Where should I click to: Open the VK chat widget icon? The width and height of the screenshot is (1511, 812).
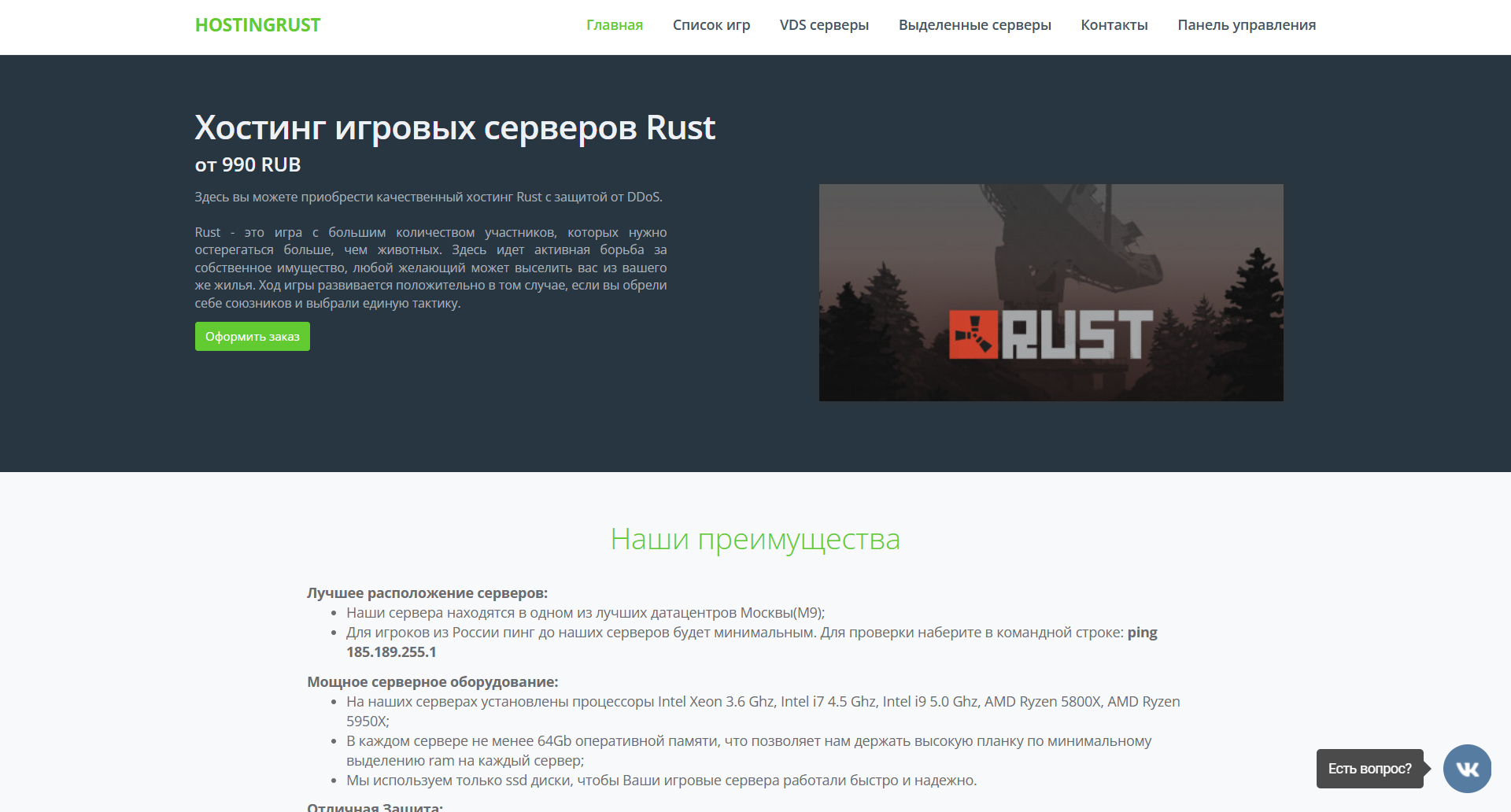coord(1467,769)
